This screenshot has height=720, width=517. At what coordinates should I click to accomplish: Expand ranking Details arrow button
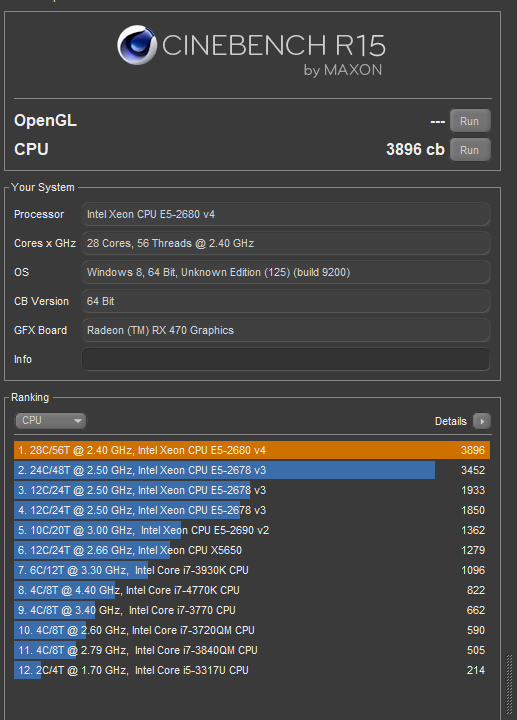coord(482,421)
